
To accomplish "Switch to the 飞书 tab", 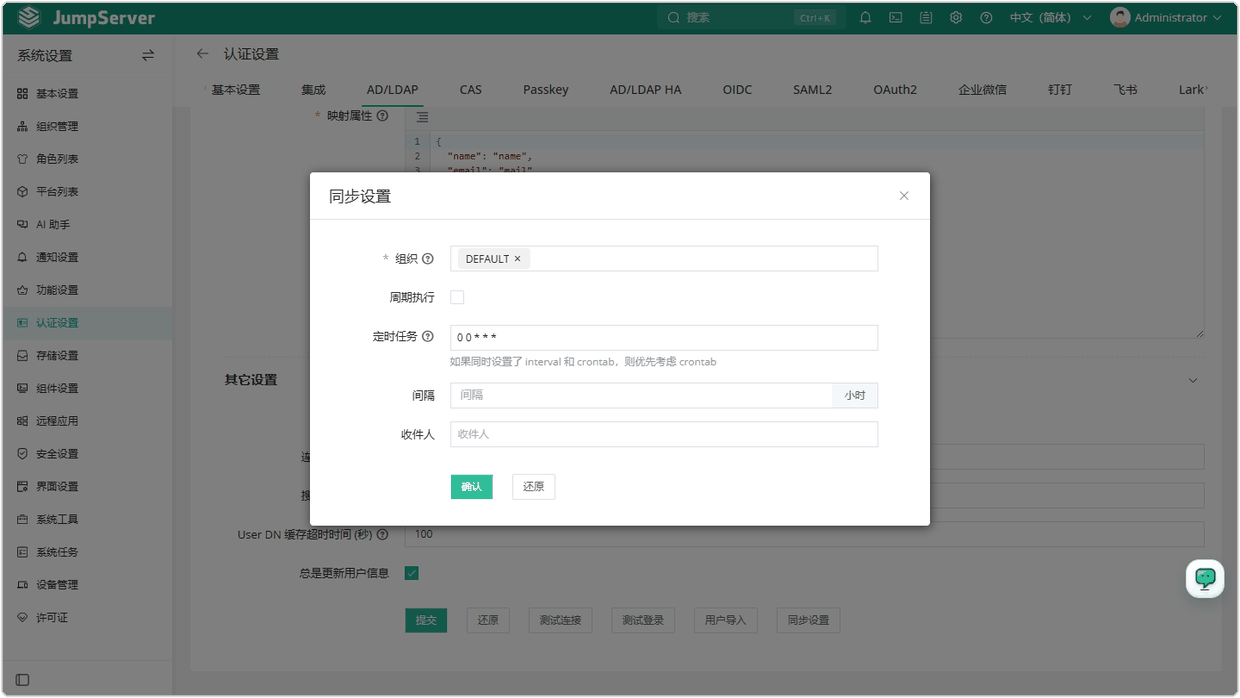I will 1125,90.
